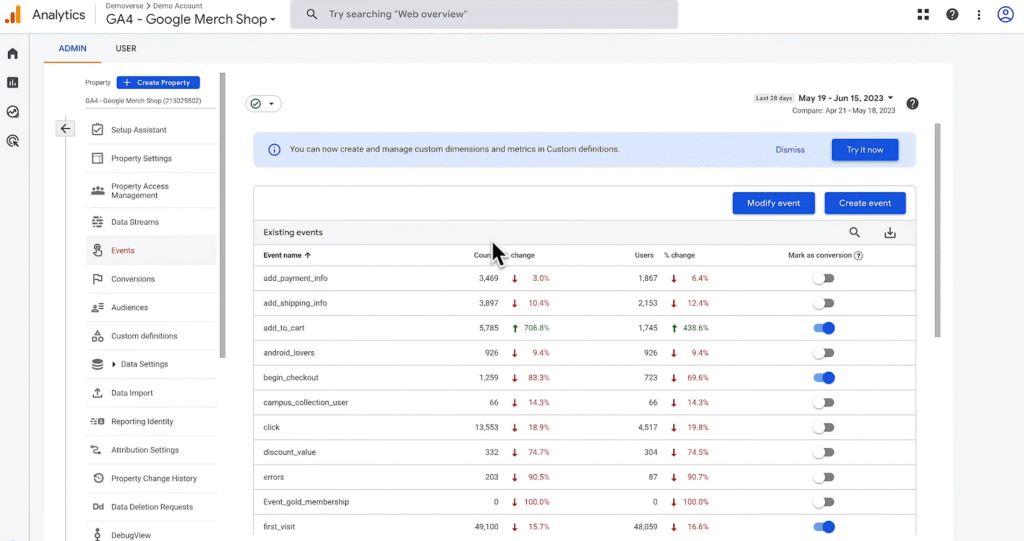Open the user account avatar
The image size is (1024, 541).
[x=1005, y=14]
